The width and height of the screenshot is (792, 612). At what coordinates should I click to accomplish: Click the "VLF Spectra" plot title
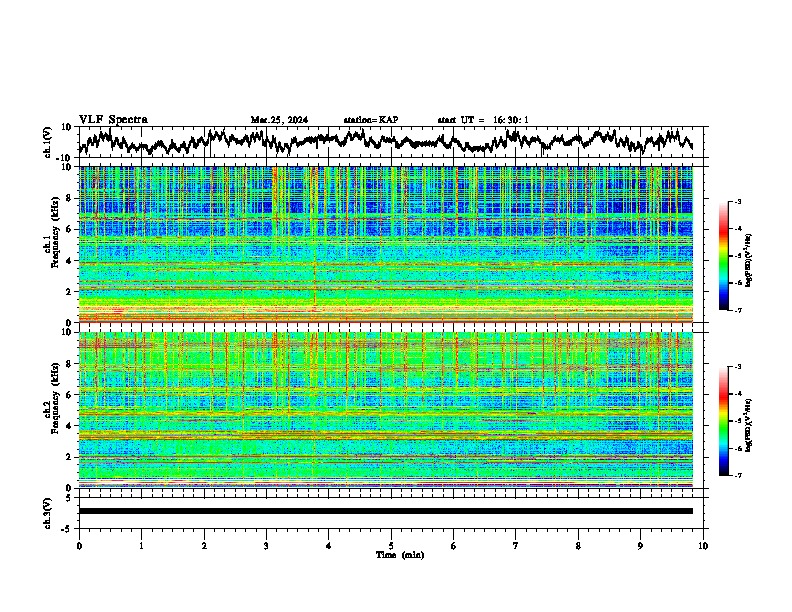click(113, 119)
